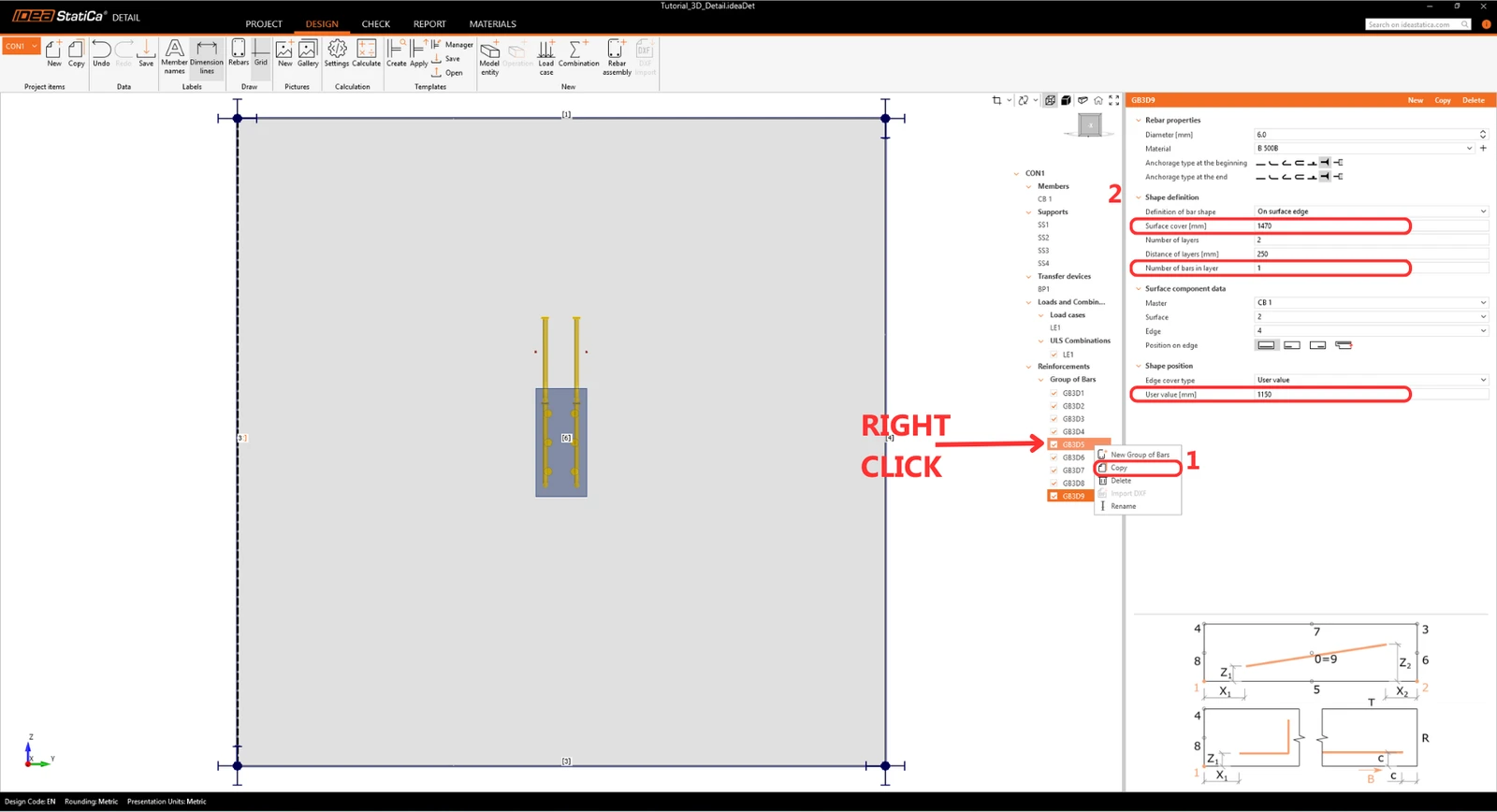Open the MATERIALS tab
The height and width of the screenshot is (812, 1497).
click(x=493, y=24)
